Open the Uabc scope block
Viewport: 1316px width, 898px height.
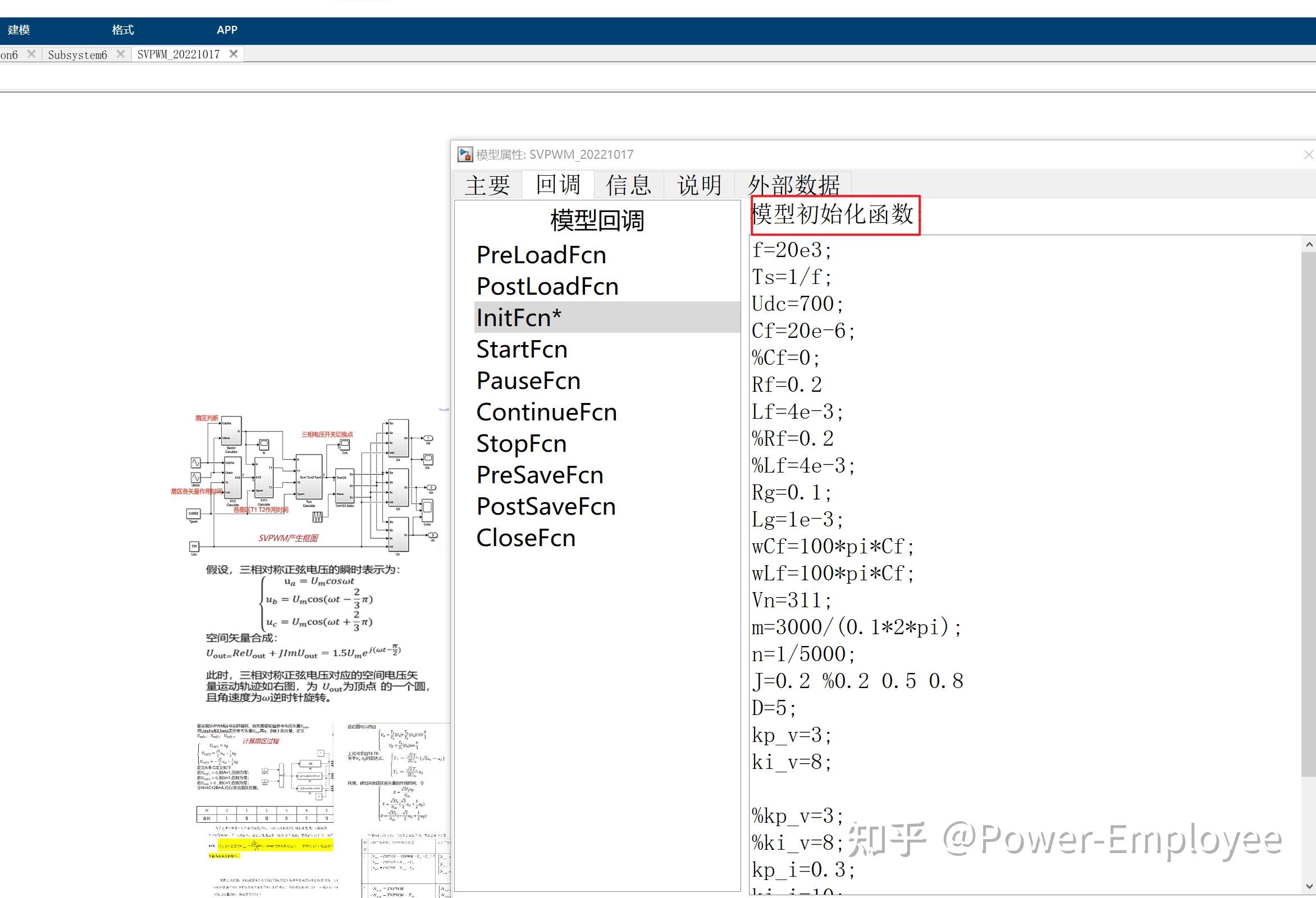pos(427,511)
